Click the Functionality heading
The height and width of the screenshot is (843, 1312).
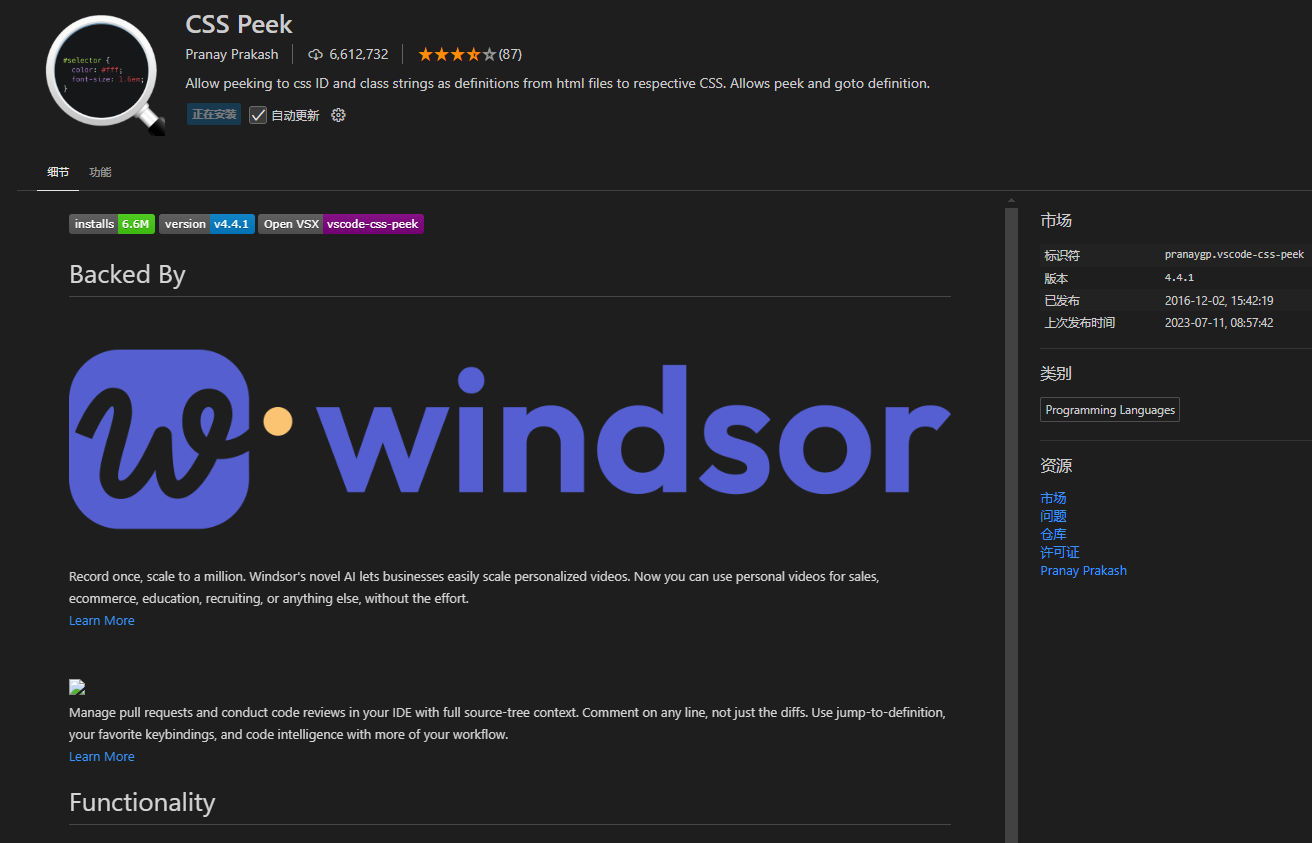[142, 802]
